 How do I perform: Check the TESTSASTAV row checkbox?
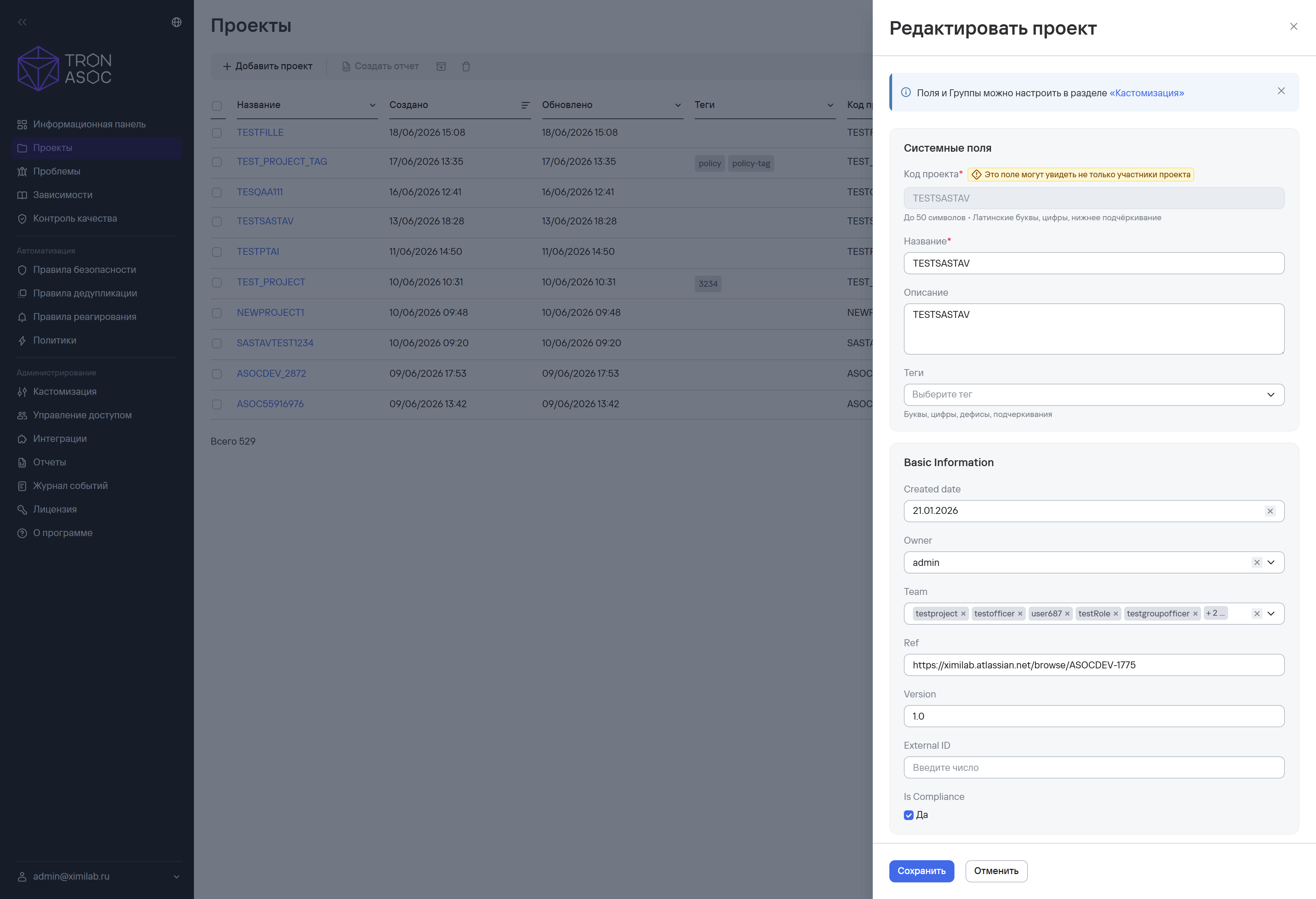coord(217,221)
